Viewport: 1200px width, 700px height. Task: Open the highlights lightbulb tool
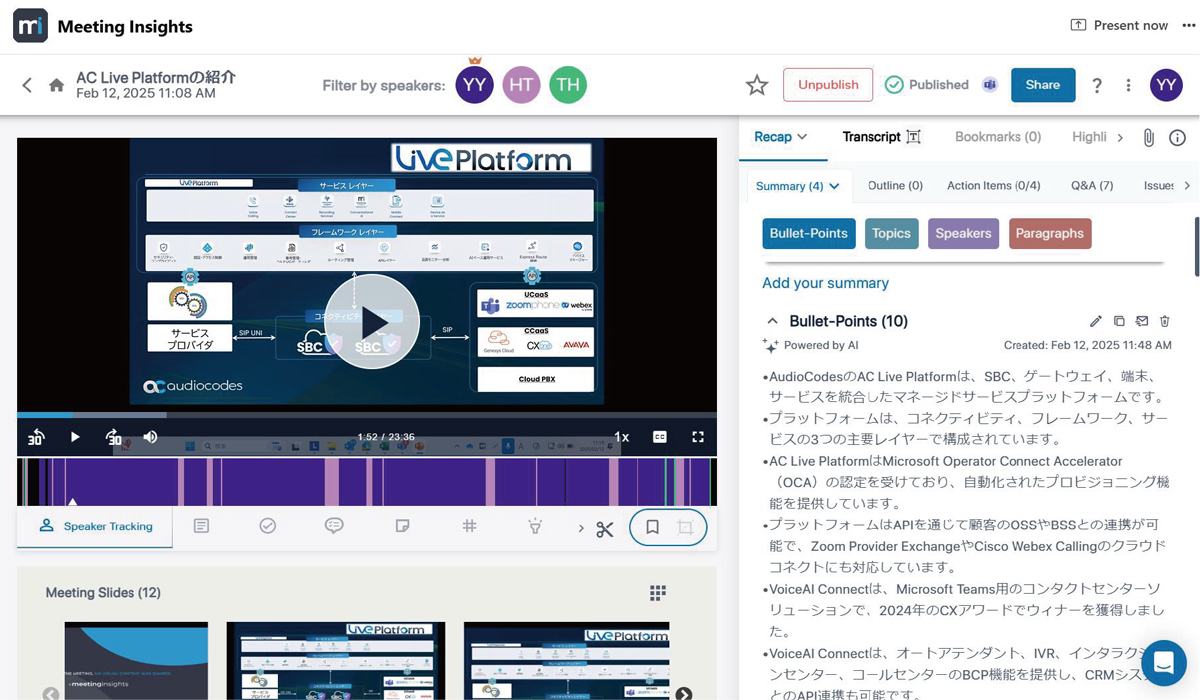[x=536, y=525]
